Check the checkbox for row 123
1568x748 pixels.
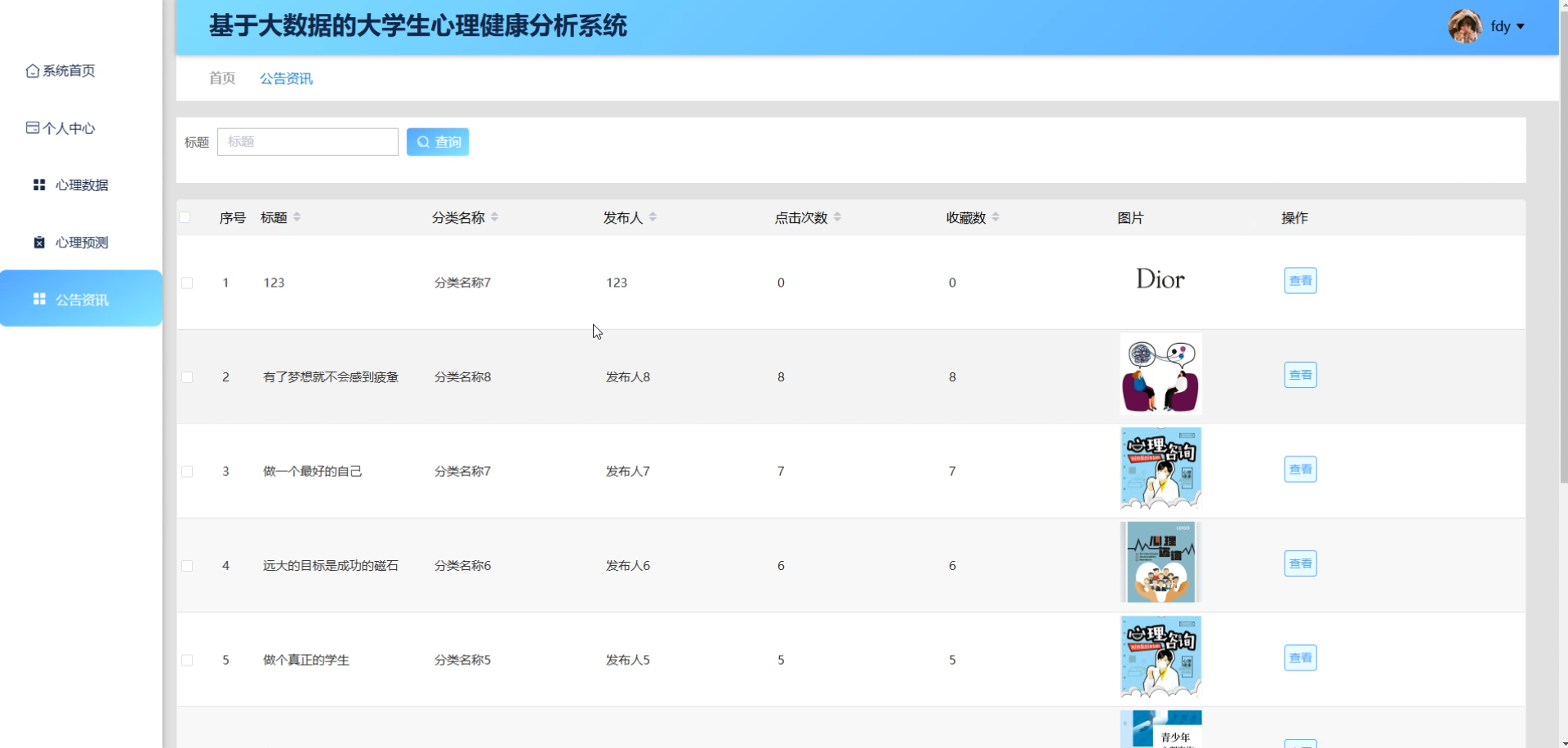pyautogui.click(x=187, y=283)
